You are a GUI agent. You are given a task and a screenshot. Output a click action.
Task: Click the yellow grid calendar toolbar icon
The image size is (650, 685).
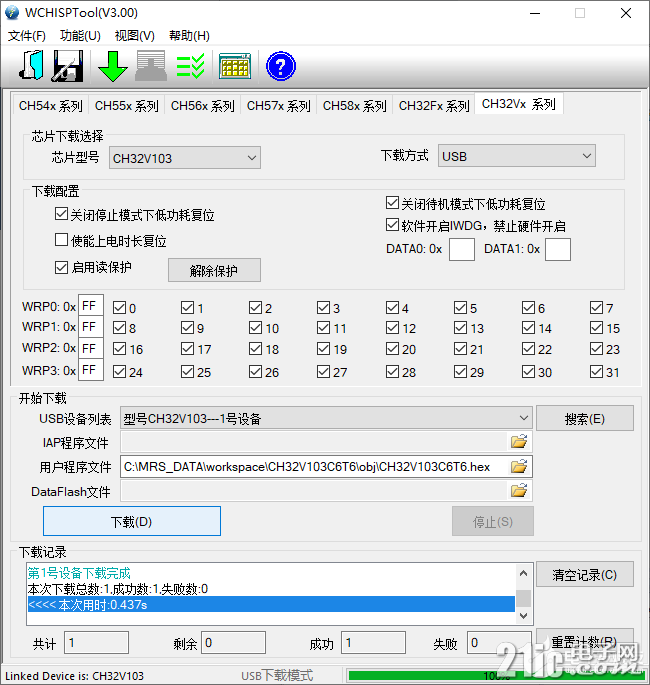235,66
